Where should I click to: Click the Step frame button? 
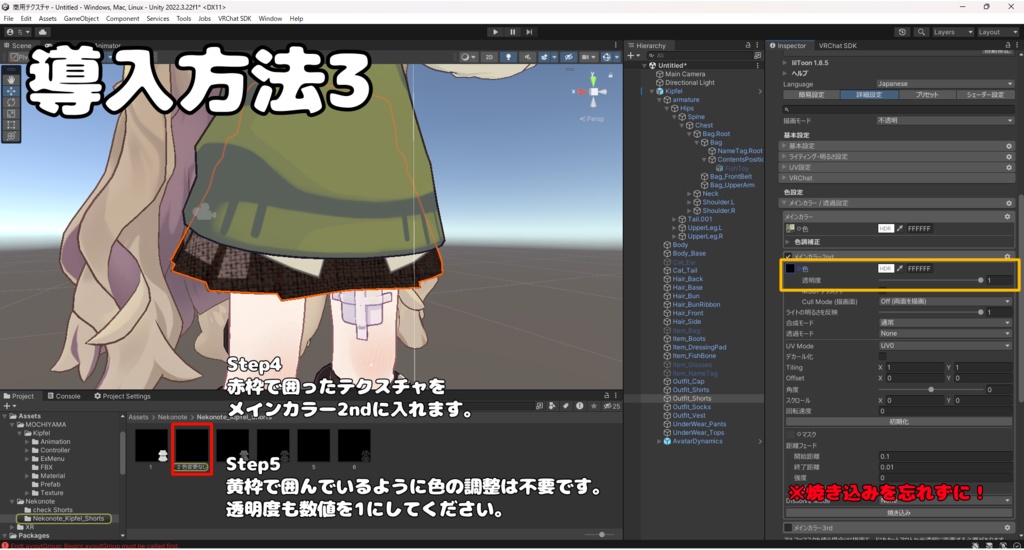coord(530,32)
